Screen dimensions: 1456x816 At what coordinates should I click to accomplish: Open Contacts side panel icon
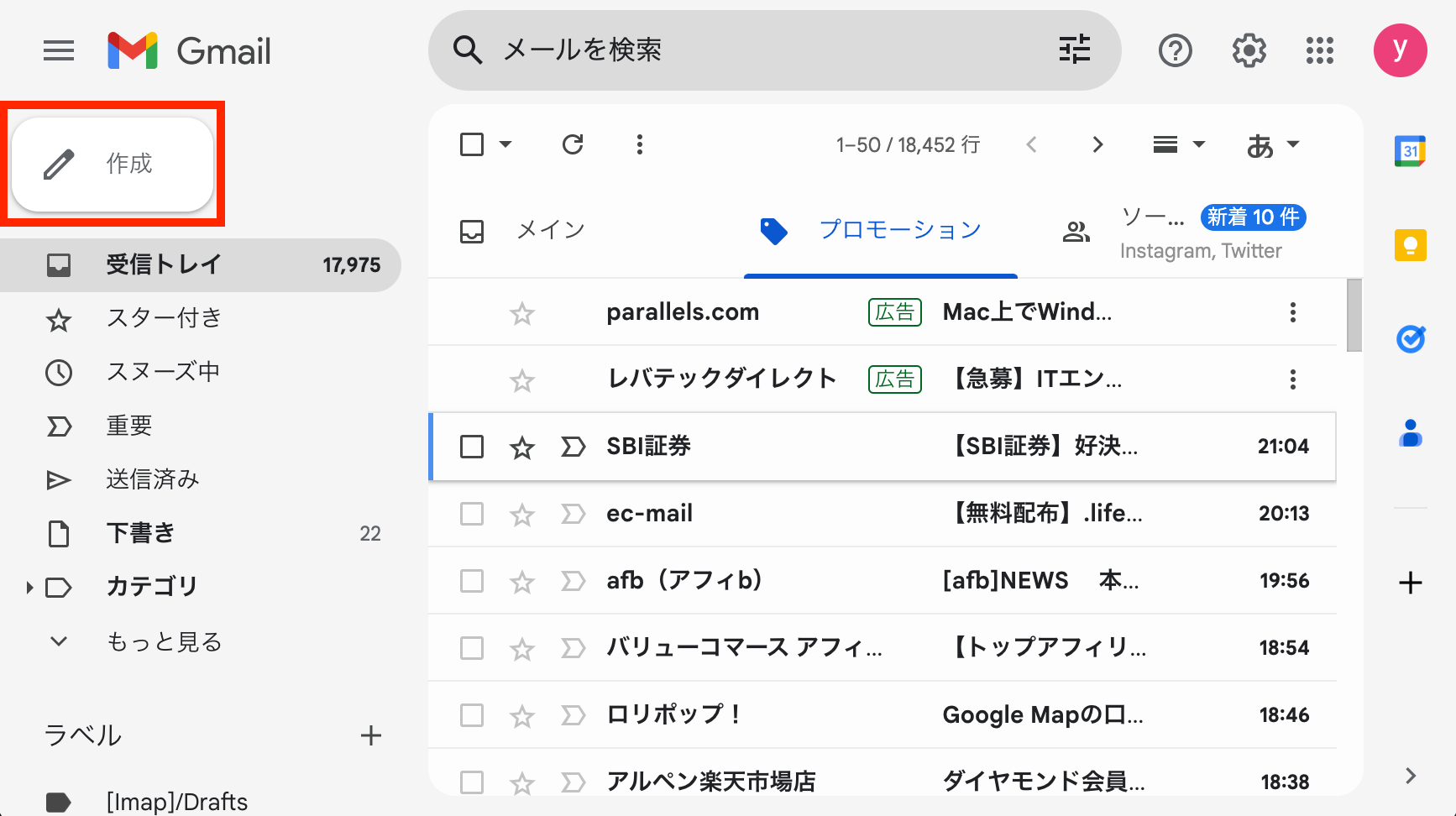[x=1411, y=433]
